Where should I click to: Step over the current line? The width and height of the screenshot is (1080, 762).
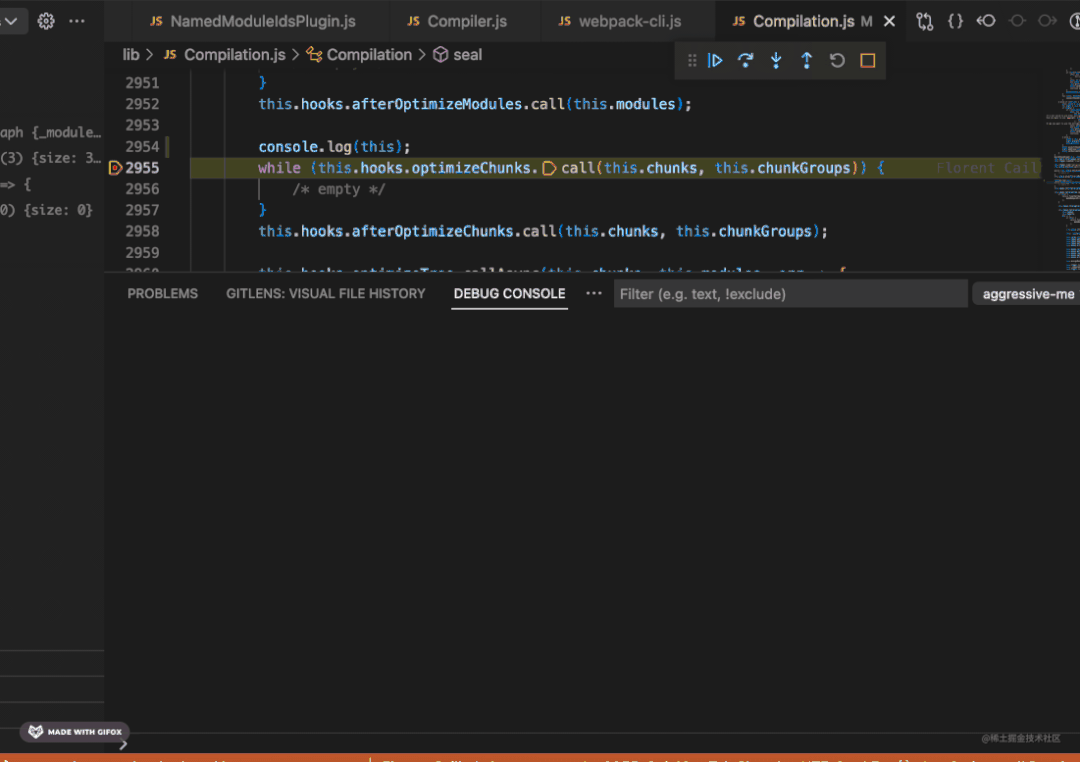point(745,61)
